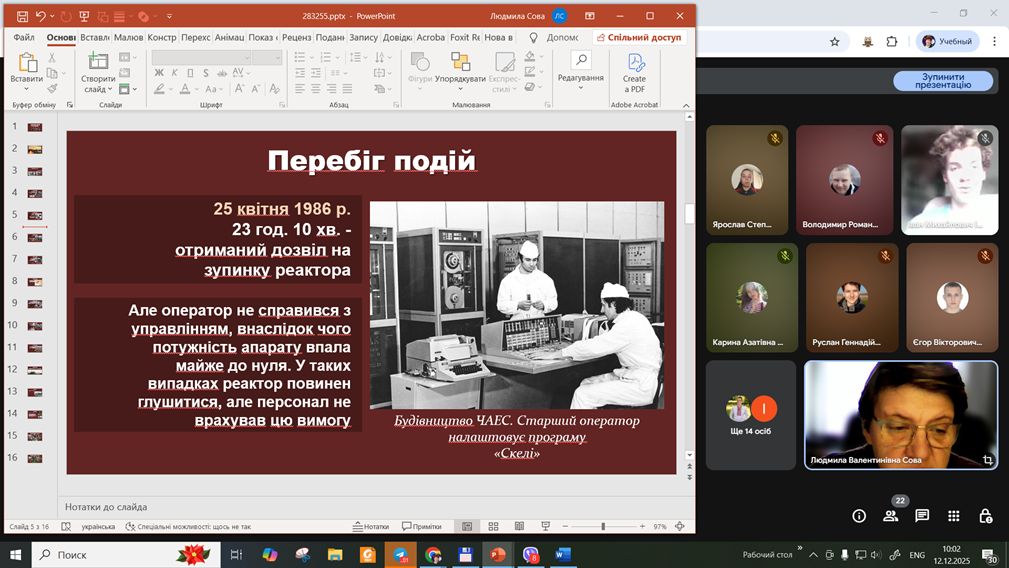Click the zoom out minus button
The width and height of the screenshot is (1009, 568).
point(565,526)
